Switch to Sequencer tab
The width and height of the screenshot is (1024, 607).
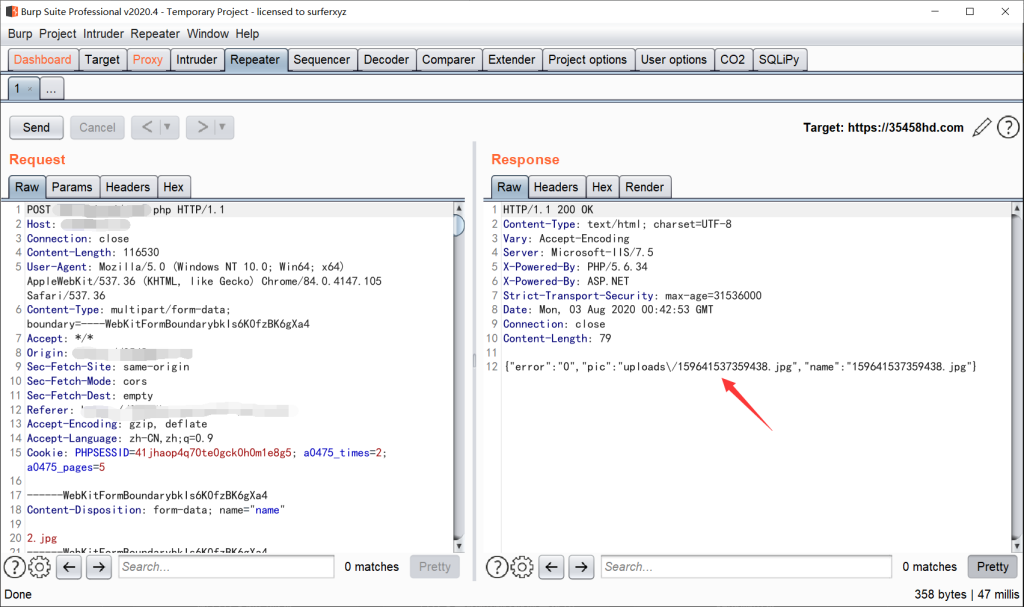(x=321, y=59)
